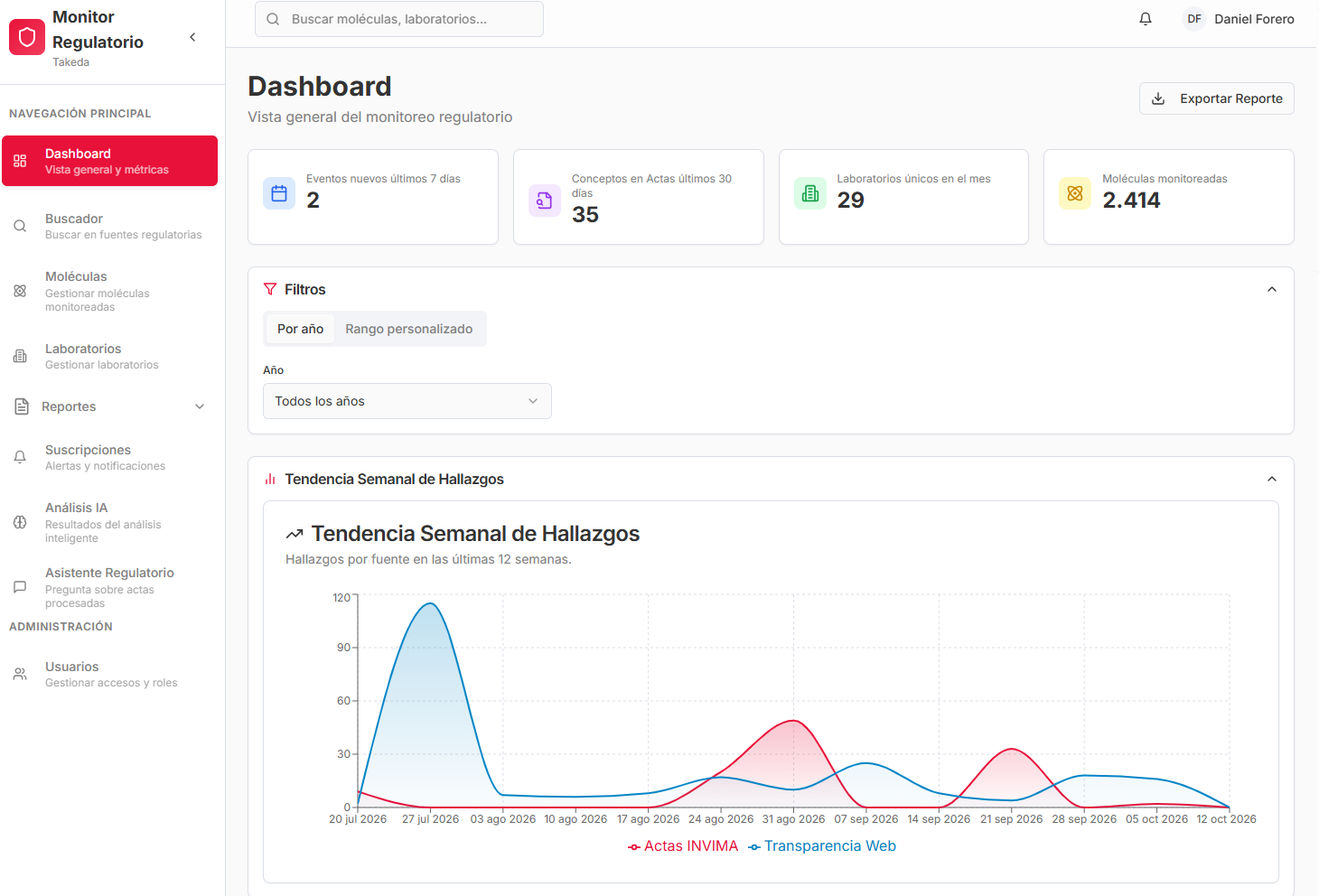Collapse the Filtros panel

(1272, 289)
